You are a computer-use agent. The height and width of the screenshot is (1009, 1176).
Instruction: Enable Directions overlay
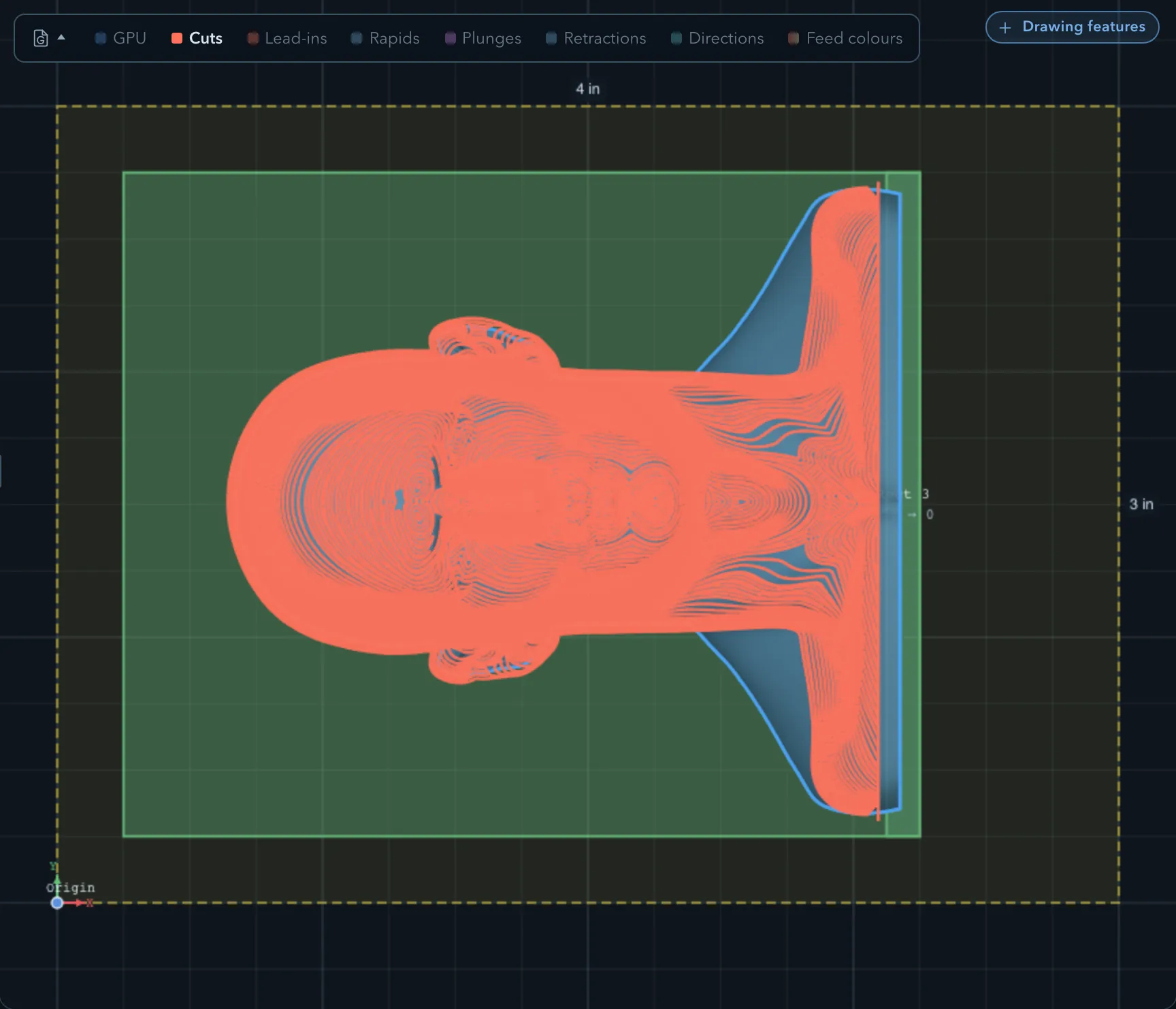717,38
